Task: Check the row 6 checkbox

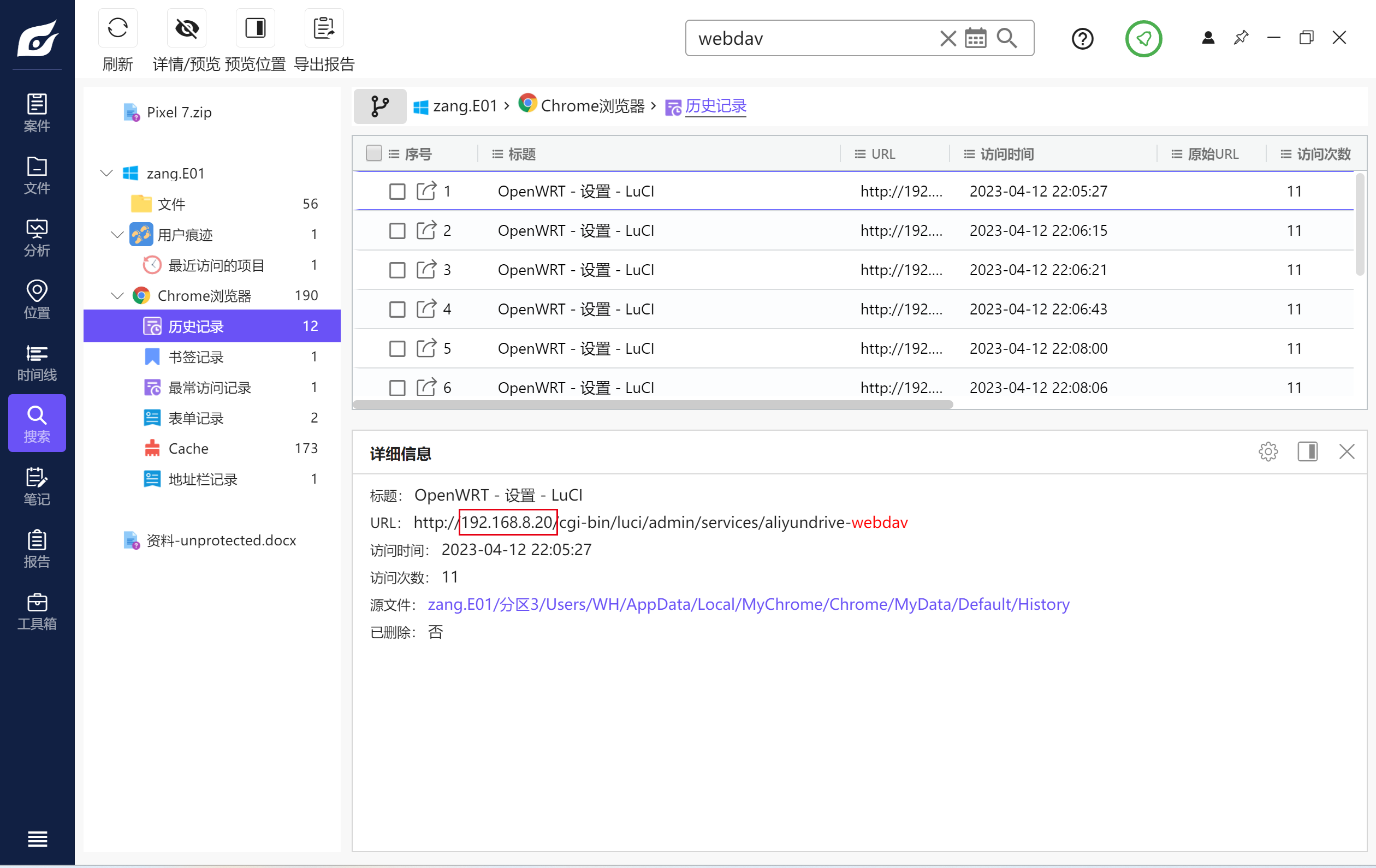Action: pos(397,388)
